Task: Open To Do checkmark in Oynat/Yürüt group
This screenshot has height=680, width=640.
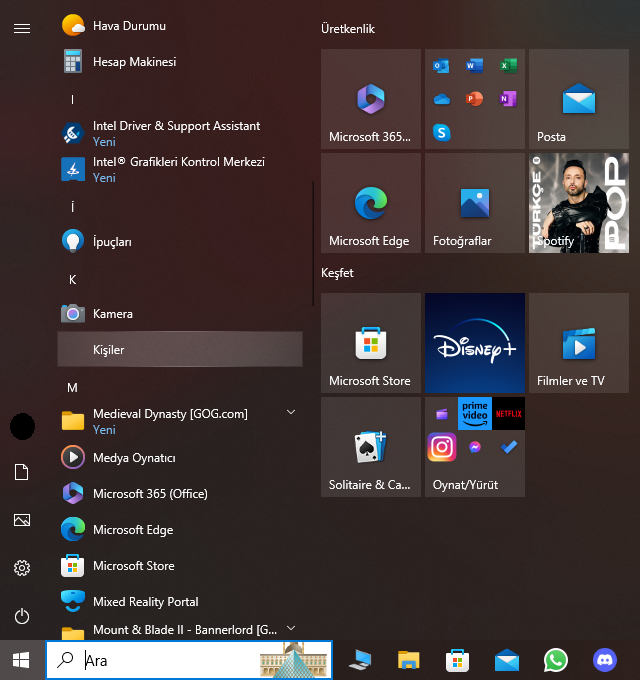Action: (508, 447)
